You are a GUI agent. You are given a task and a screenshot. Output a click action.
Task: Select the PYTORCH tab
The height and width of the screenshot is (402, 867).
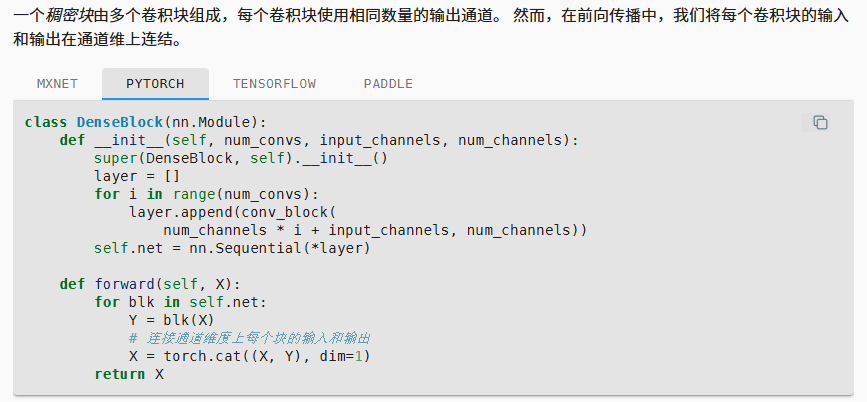[x=155, y=84]
